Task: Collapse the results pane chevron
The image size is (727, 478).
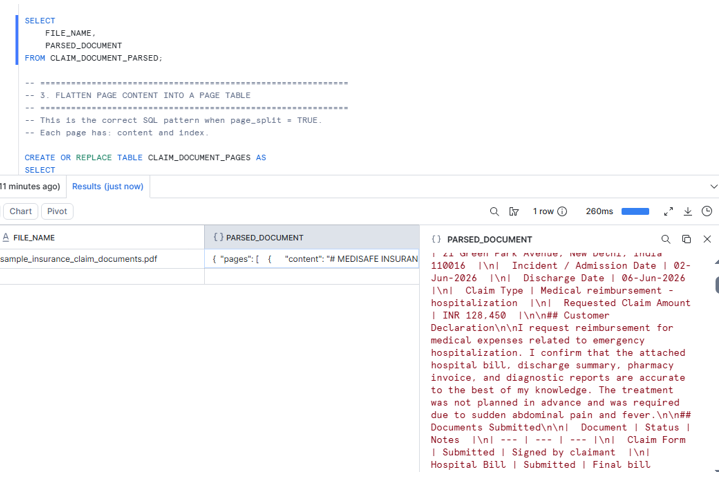Action: (714, 187)
